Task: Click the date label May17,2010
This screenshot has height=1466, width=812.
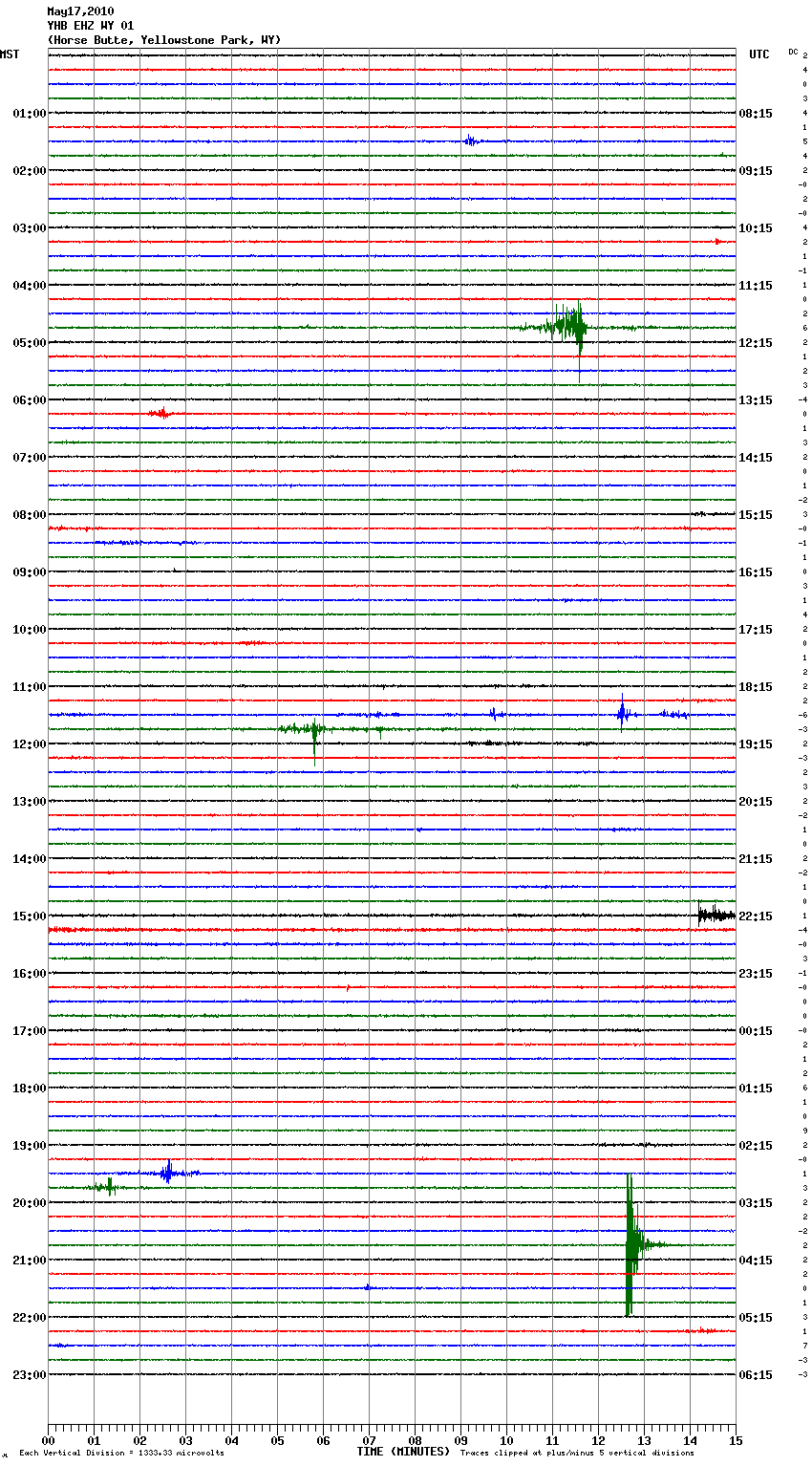Action: (80, 11)
